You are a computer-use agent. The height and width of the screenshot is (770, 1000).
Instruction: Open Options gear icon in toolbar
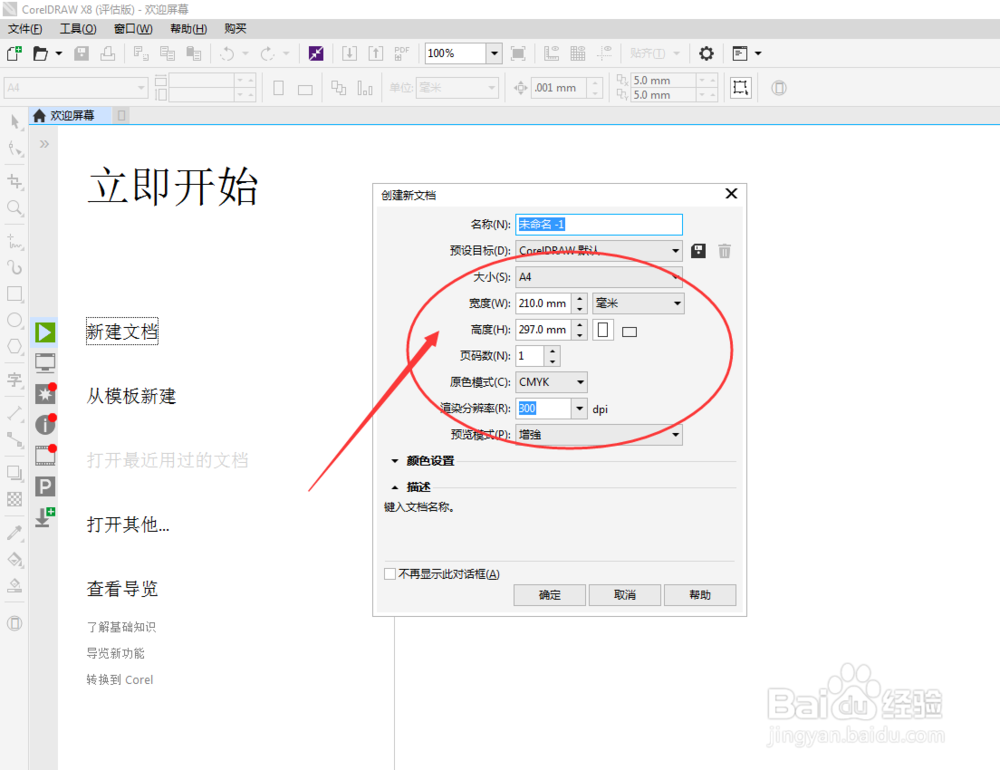click(706, 54)
